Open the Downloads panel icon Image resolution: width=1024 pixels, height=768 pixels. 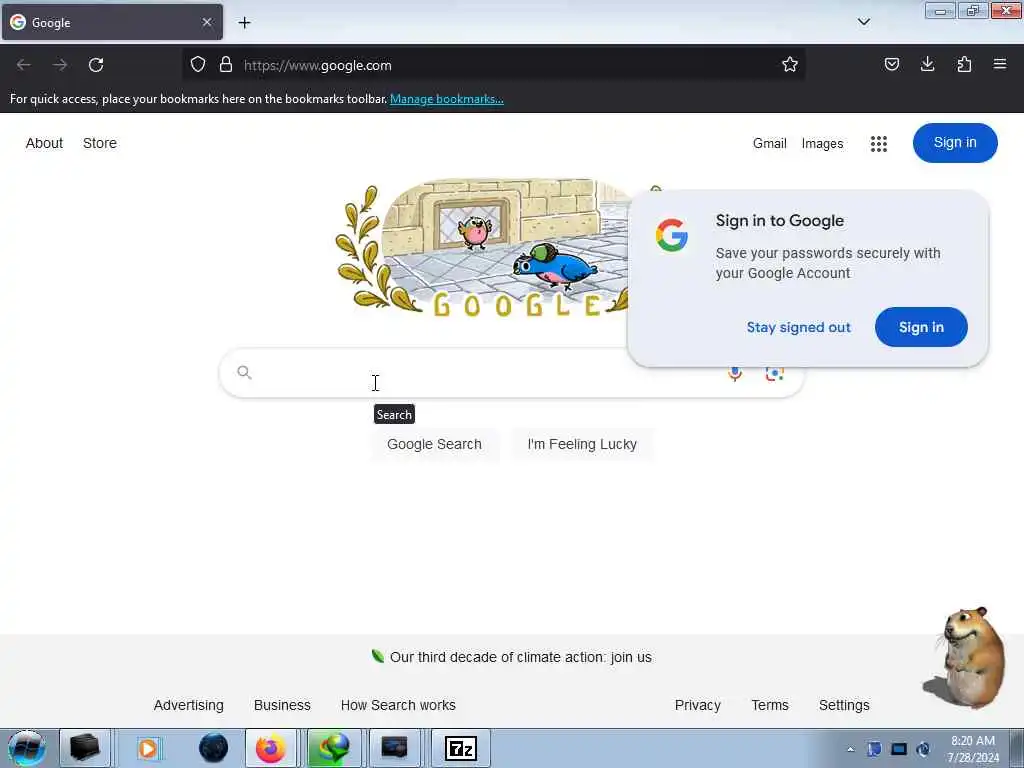coord(927,65)
